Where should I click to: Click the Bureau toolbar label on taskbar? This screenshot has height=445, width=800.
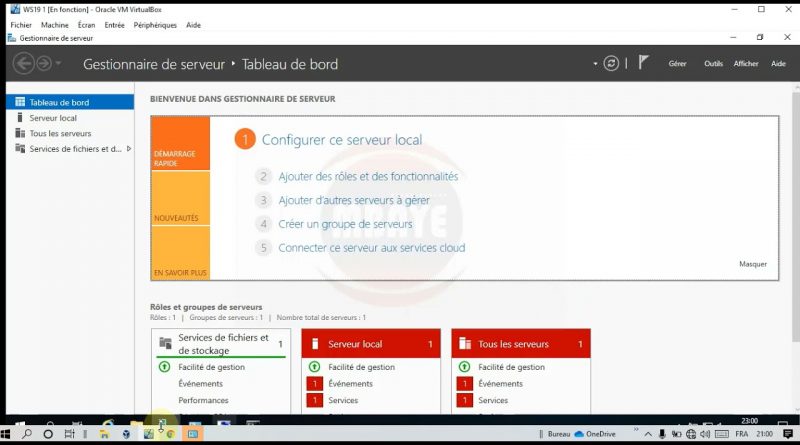click(x=559, y=434)
